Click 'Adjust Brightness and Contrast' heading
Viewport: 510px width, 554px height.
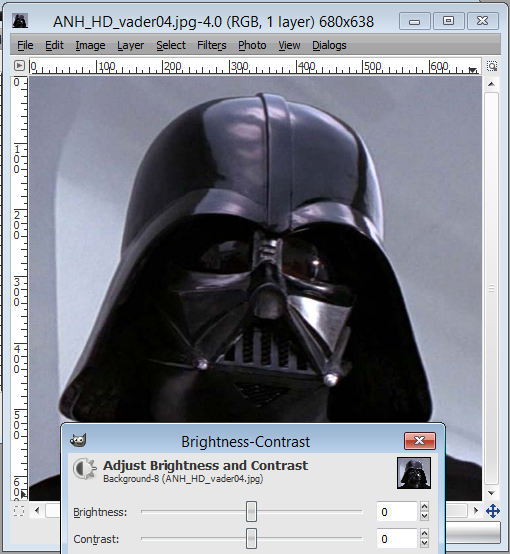pyautogui.click(x=205, y=466)
